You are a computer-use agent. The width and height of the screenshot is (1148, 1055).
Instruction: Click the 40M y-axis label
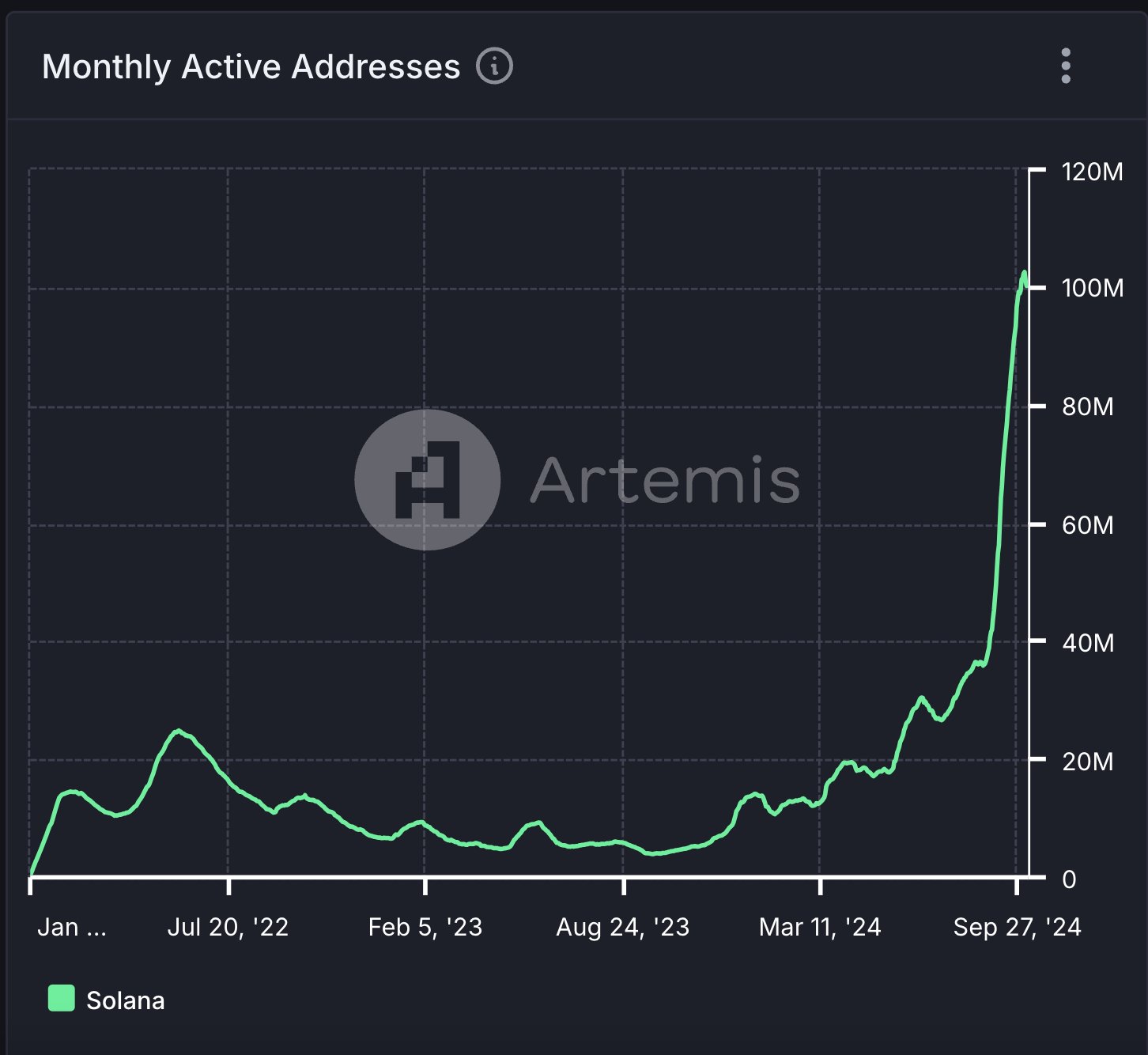pos(1088,642)
